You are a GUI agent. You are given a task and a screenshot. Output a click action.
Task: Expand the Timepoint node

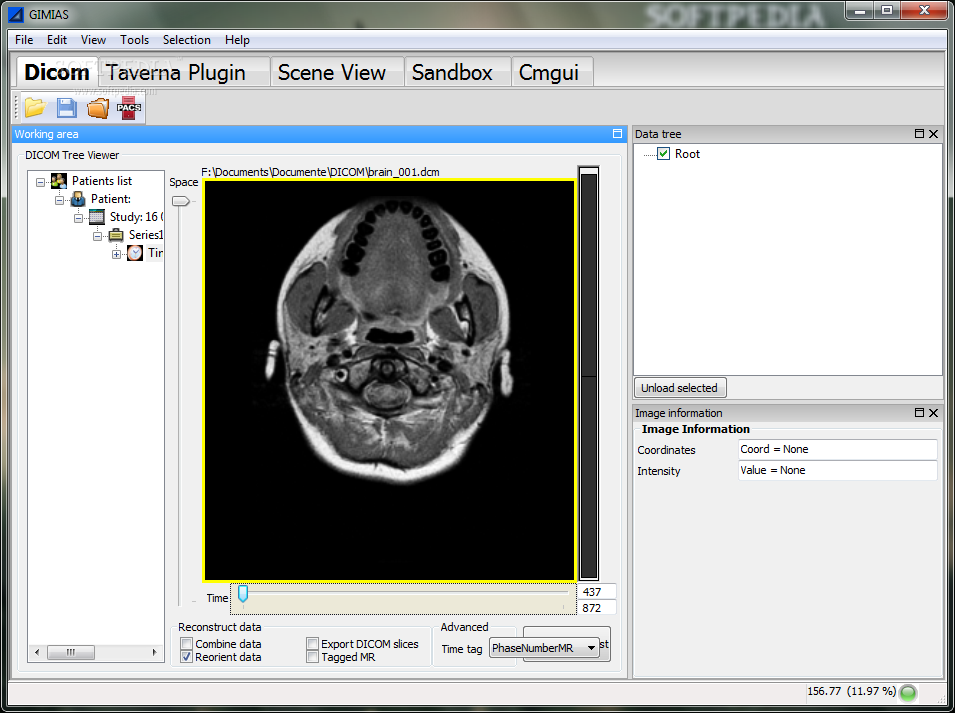coord(116,255)
